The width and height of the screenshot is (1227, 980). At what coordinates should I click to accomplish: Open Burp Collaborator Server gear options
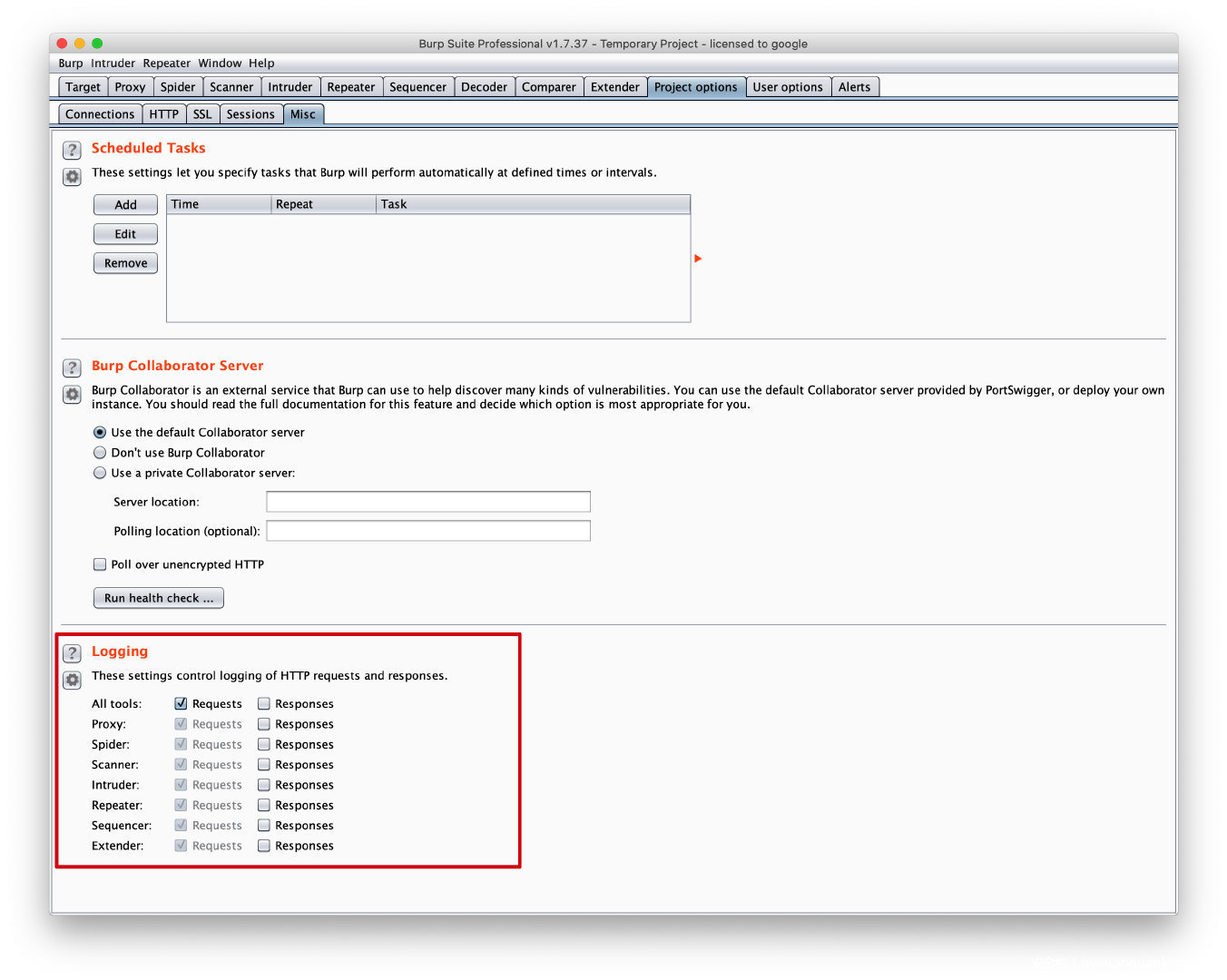tap(72, 394)
